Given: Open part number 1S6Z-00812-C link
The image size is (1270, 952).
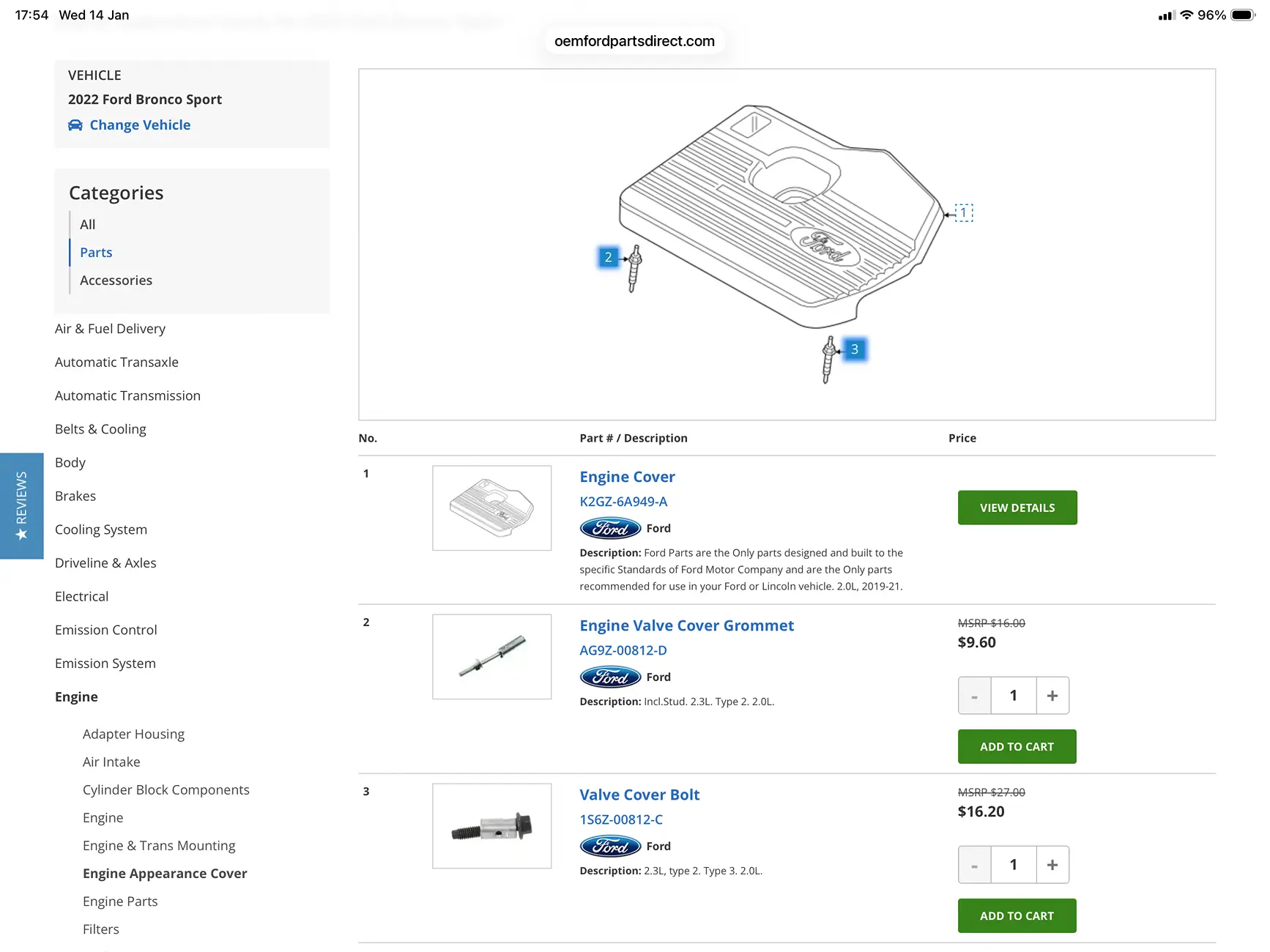Looking at the screenshot, I should [x=621, y=819].
